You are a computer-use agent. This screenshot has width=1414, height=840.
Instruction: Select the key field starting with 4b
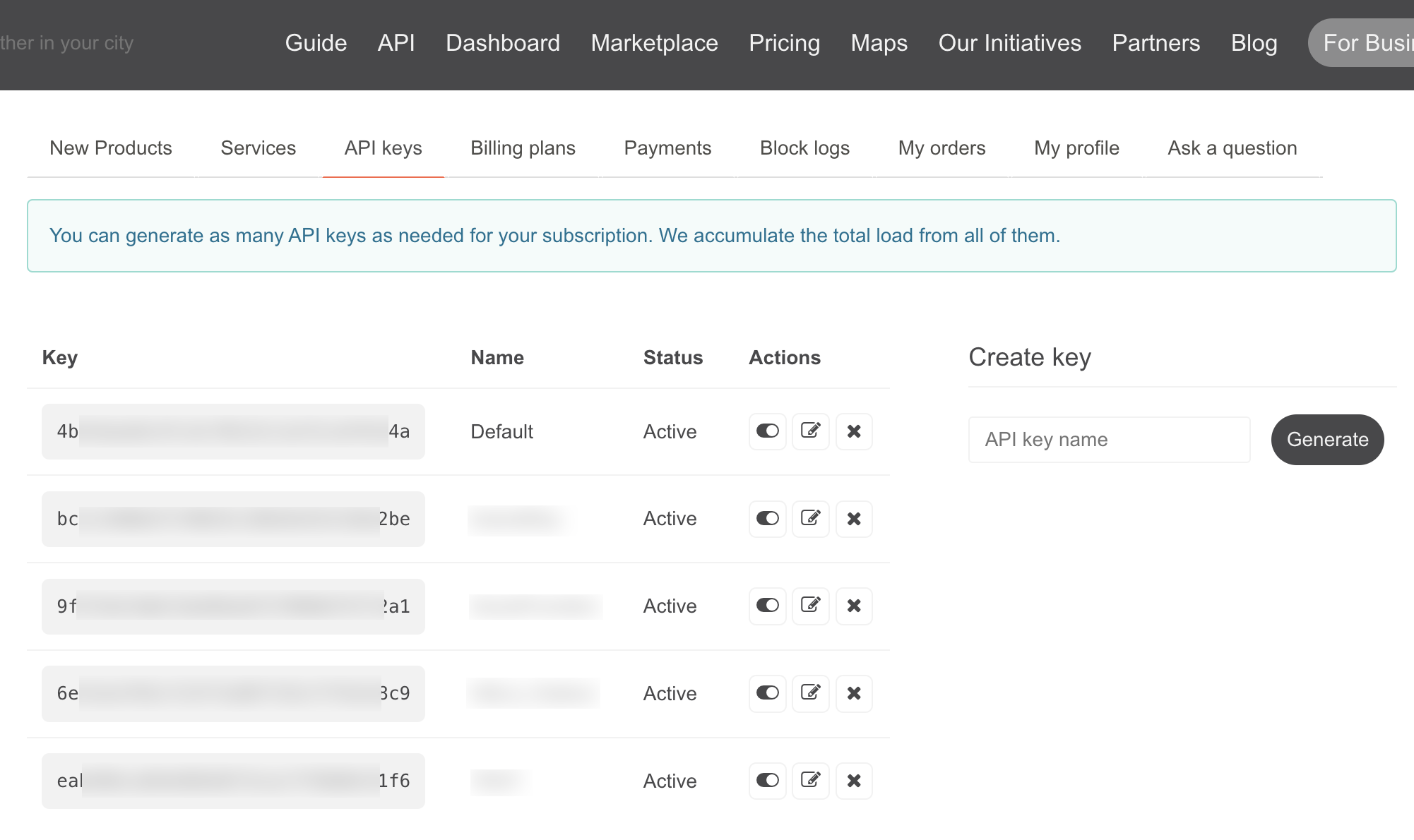pyautogui.click(x=233, y=431)
